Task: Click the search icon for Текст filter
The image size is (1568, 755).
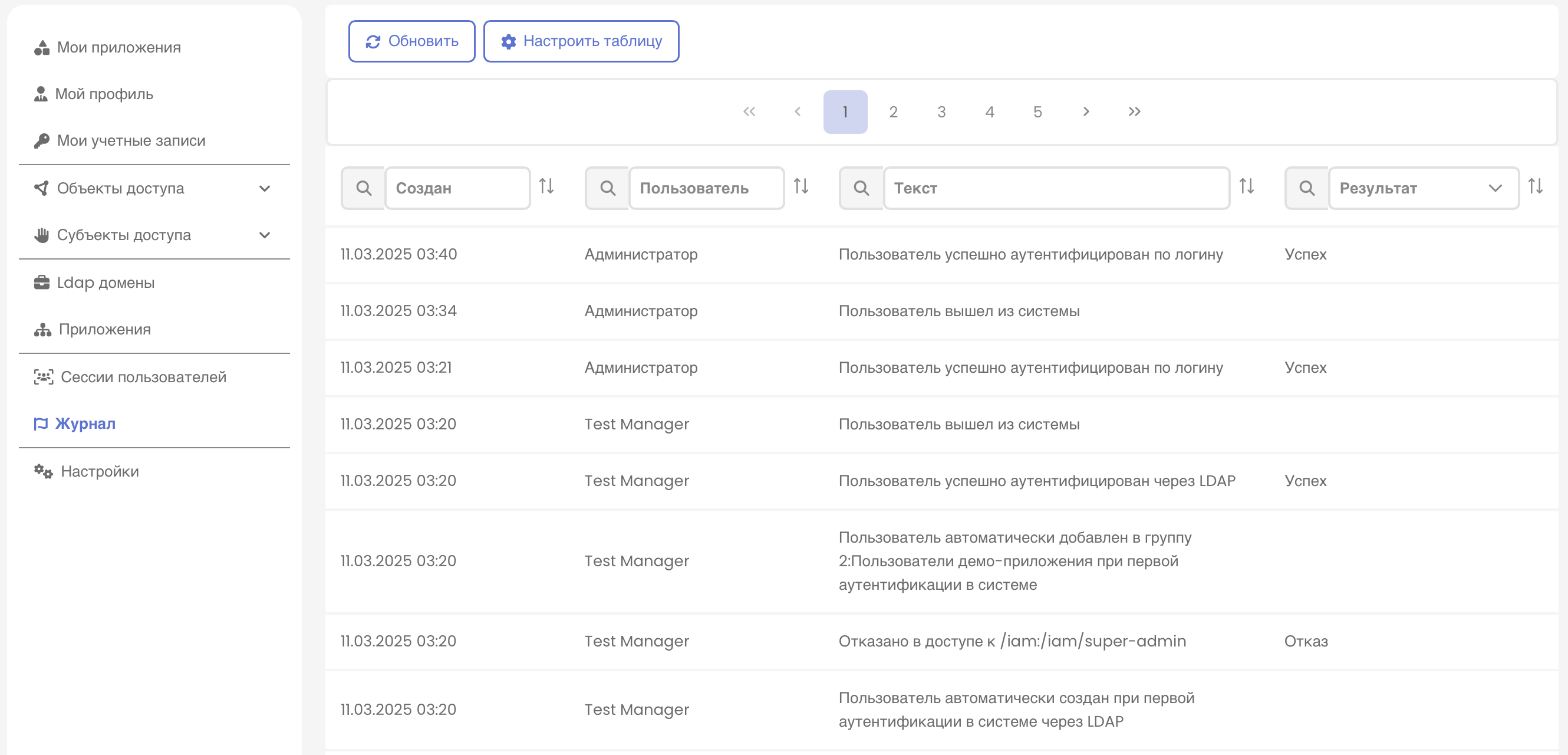Action: (x=861, y=188)
